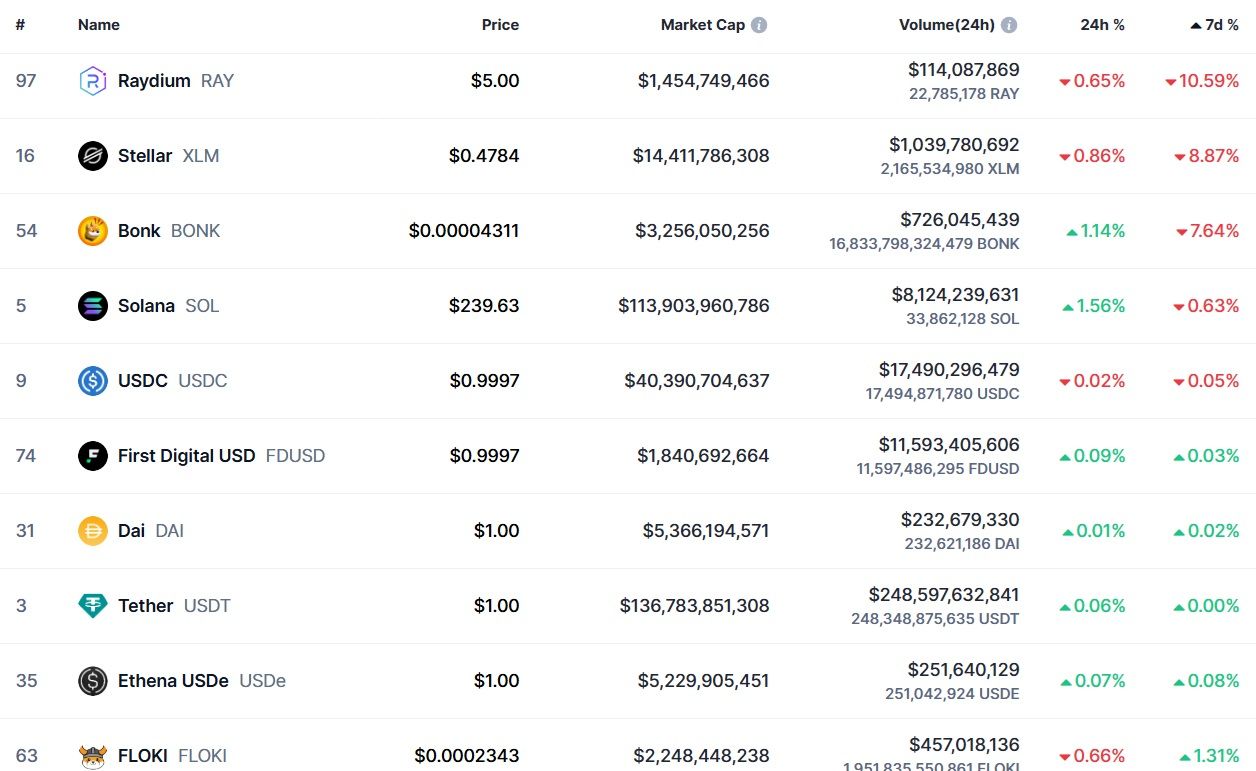Click the Dai coin logo icon

93,531
